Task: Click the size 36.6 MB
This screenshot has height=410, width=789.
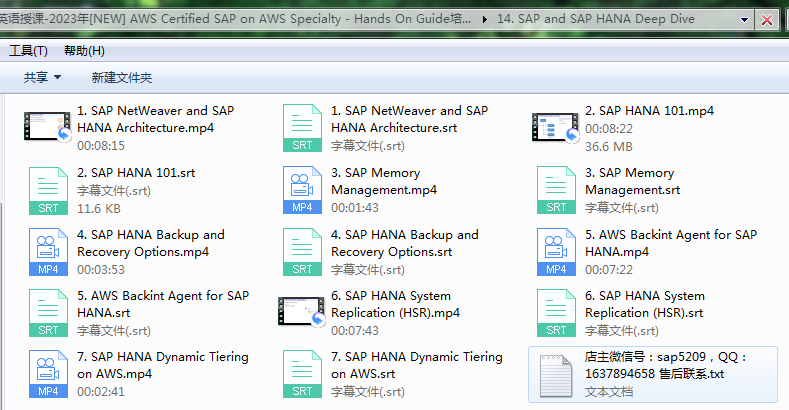Action: click(609, 147)
